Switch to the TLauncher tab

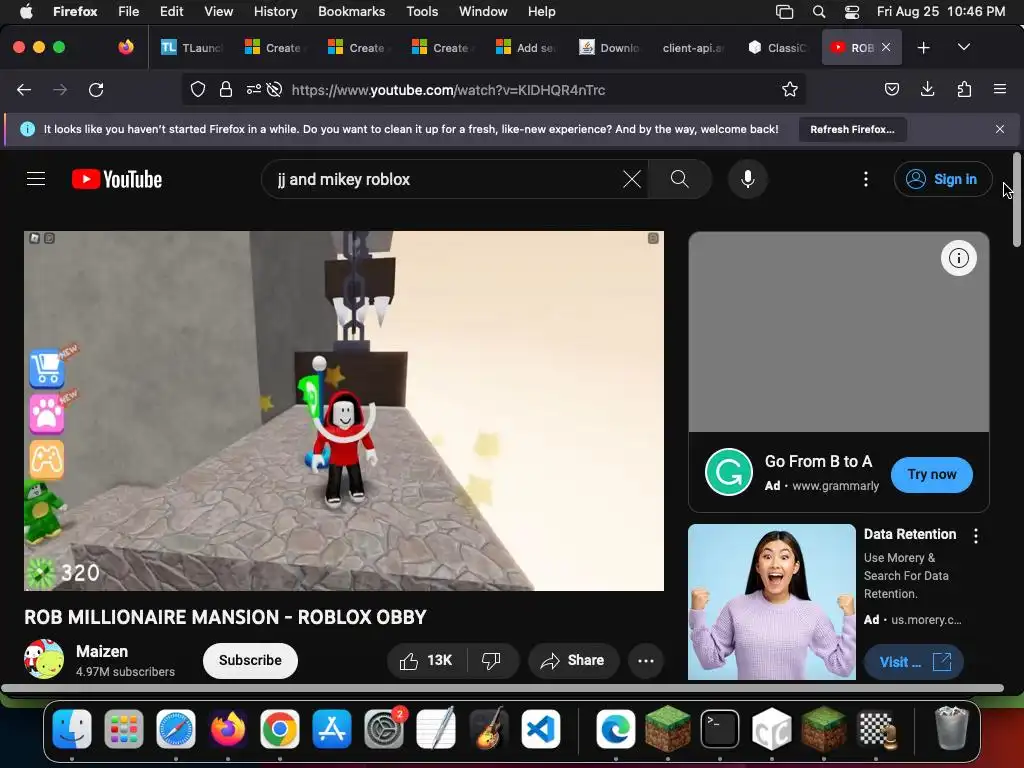pos(193,48)
